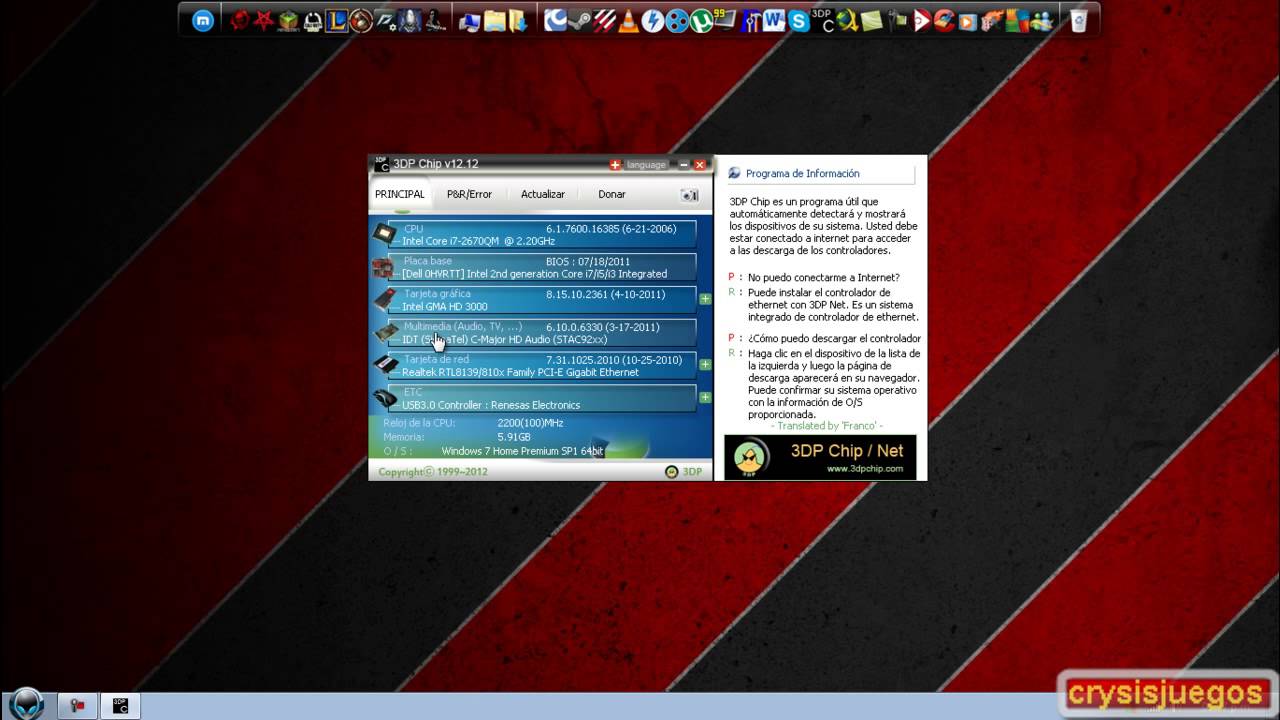Image resolution: width=1280 pixels, height=720 pixels.
Task: Expand the Tarjeta de red plus button
Action: click(705, 365)
